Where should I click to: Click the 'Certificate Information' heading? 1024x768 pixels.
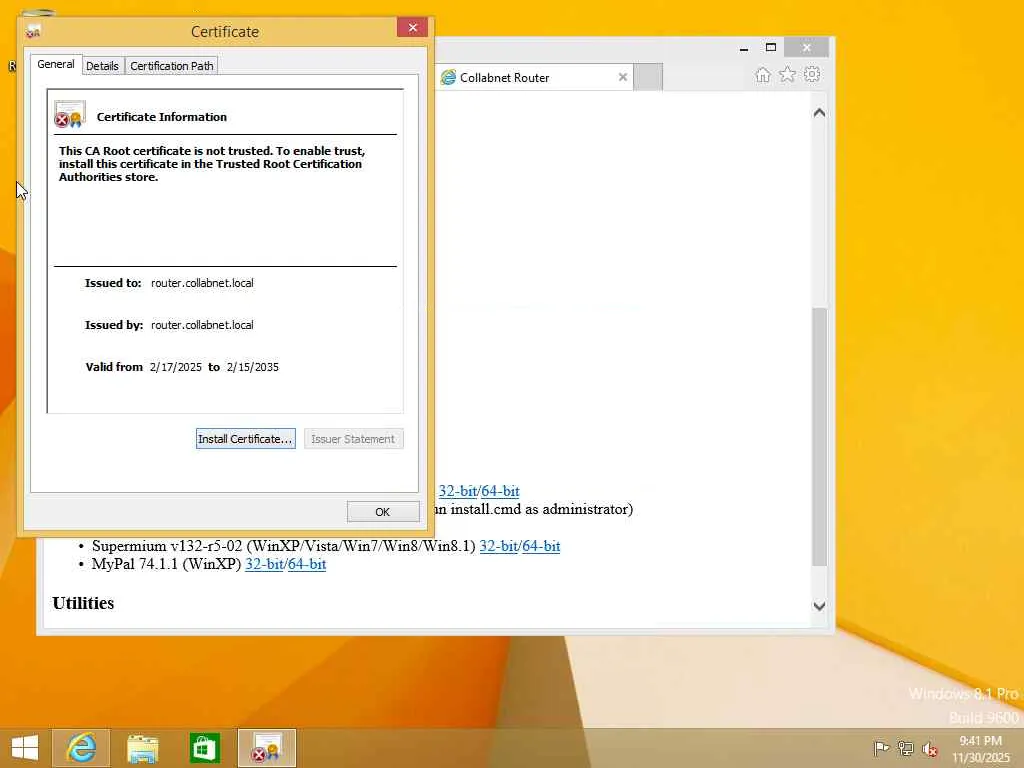162,117
